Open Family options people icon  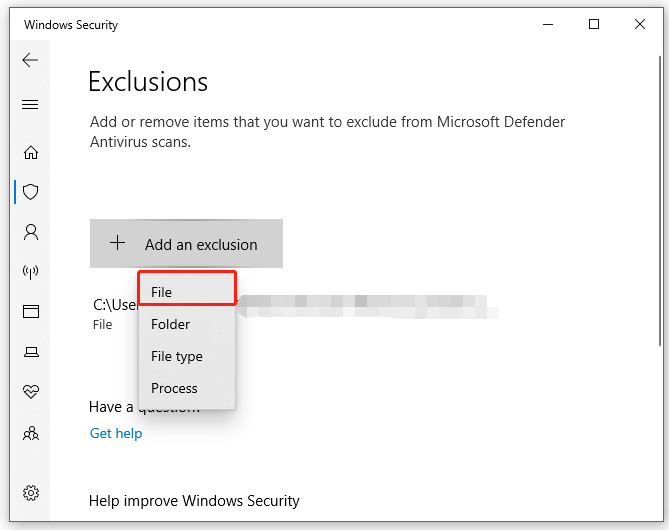(31, 434)
